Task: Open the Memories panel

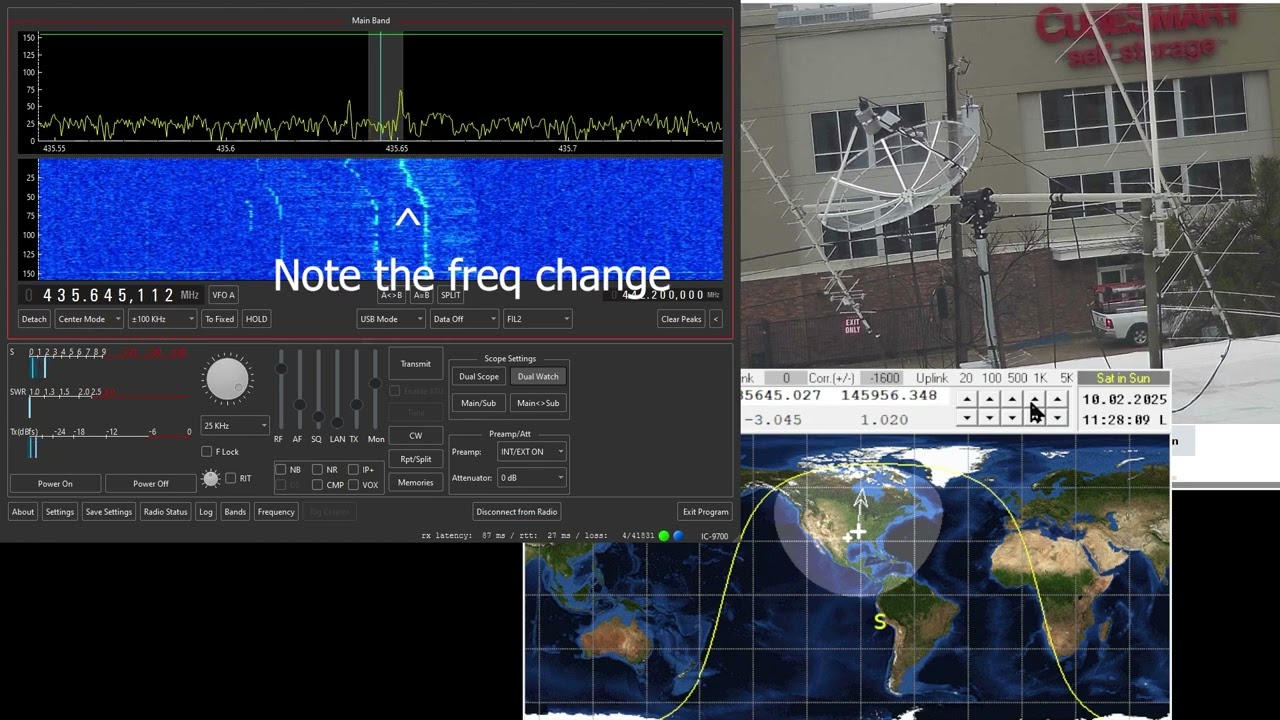Action: tap(416, 483)
